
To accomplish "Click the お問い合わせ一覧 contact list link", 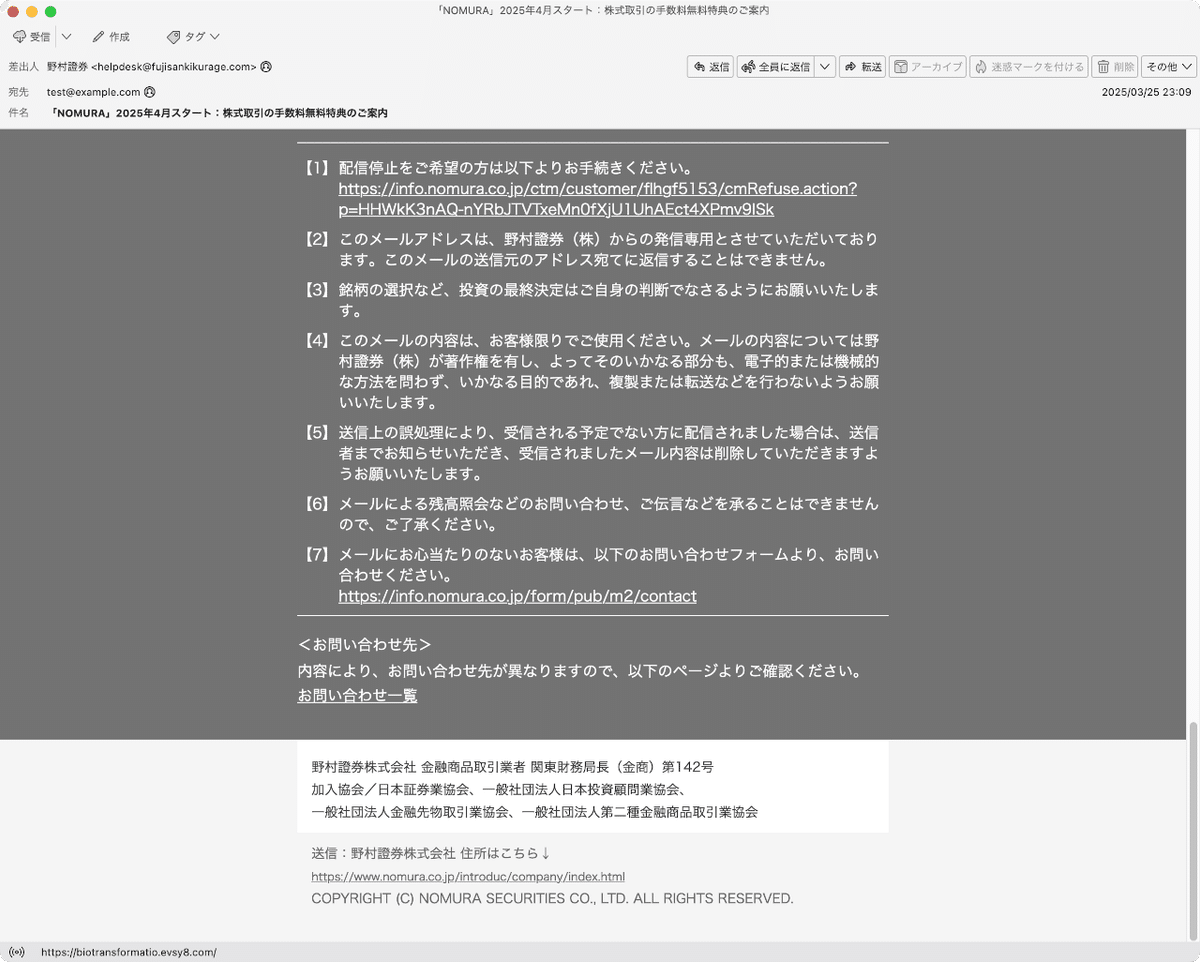I will [357, 695].
